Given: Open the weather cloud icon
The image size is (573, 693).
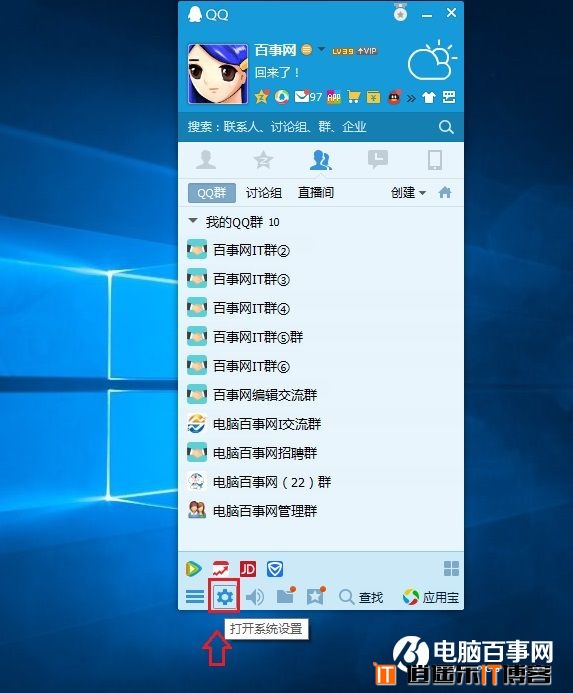Looking at the screenshot, I should (432, 61).
